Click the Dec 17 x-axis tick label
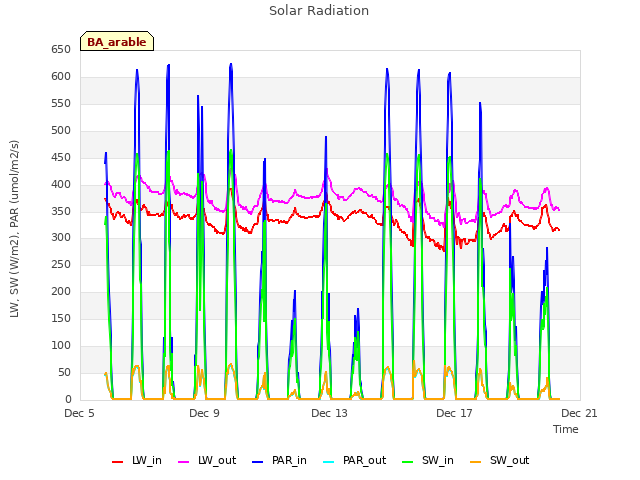The image size is (640, 480). (x=454, y=413)
